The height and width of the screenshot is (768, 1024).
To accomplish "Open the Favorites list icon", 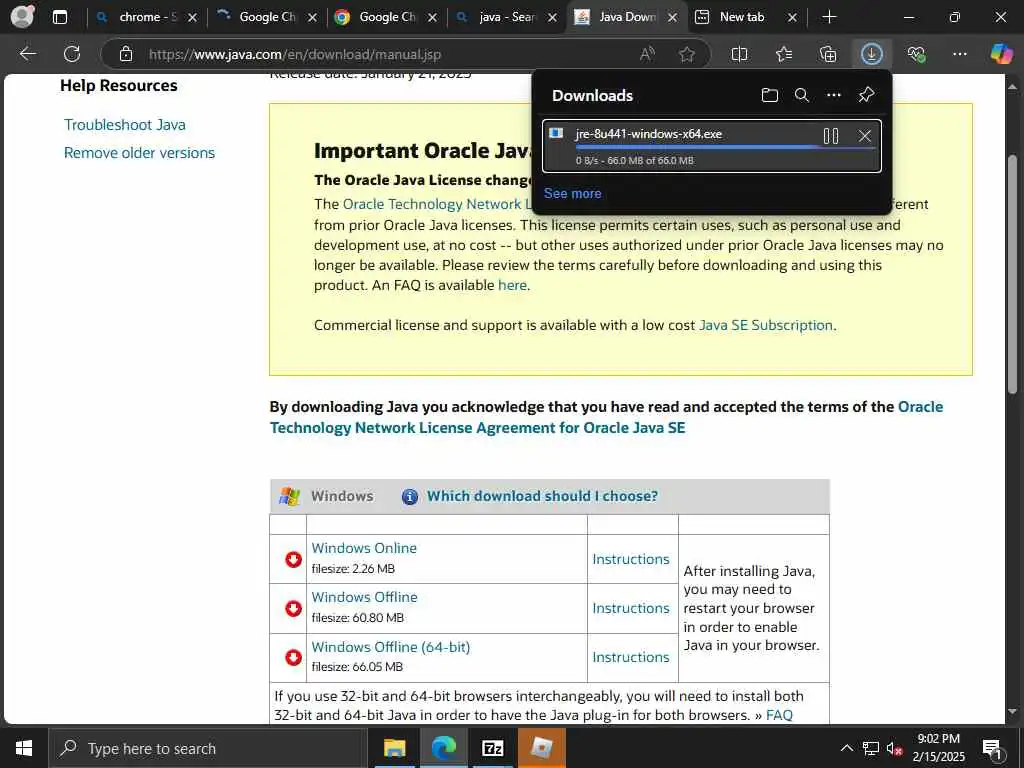I will click(784, 54).
